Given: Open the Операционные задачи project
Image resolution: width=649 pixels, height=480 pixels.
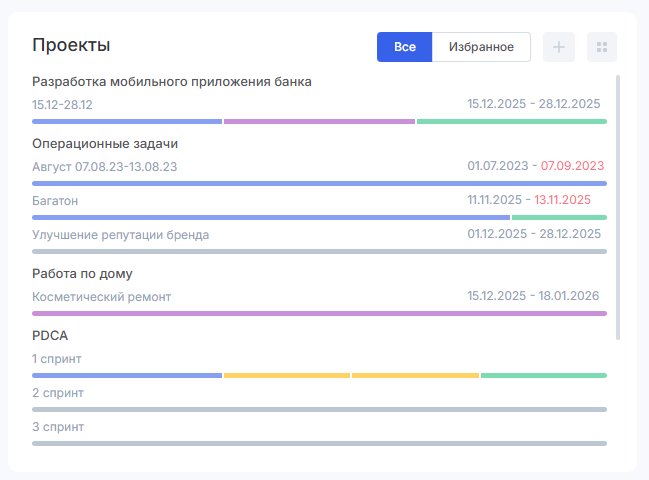Looking at the screenshot, I should click(x=96, y=143).
